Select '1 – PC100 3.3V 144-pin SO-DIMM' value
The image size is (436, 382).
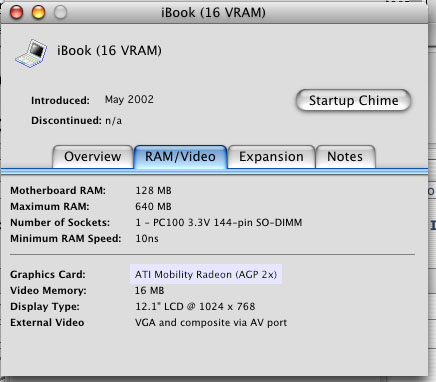pos(219,222)
